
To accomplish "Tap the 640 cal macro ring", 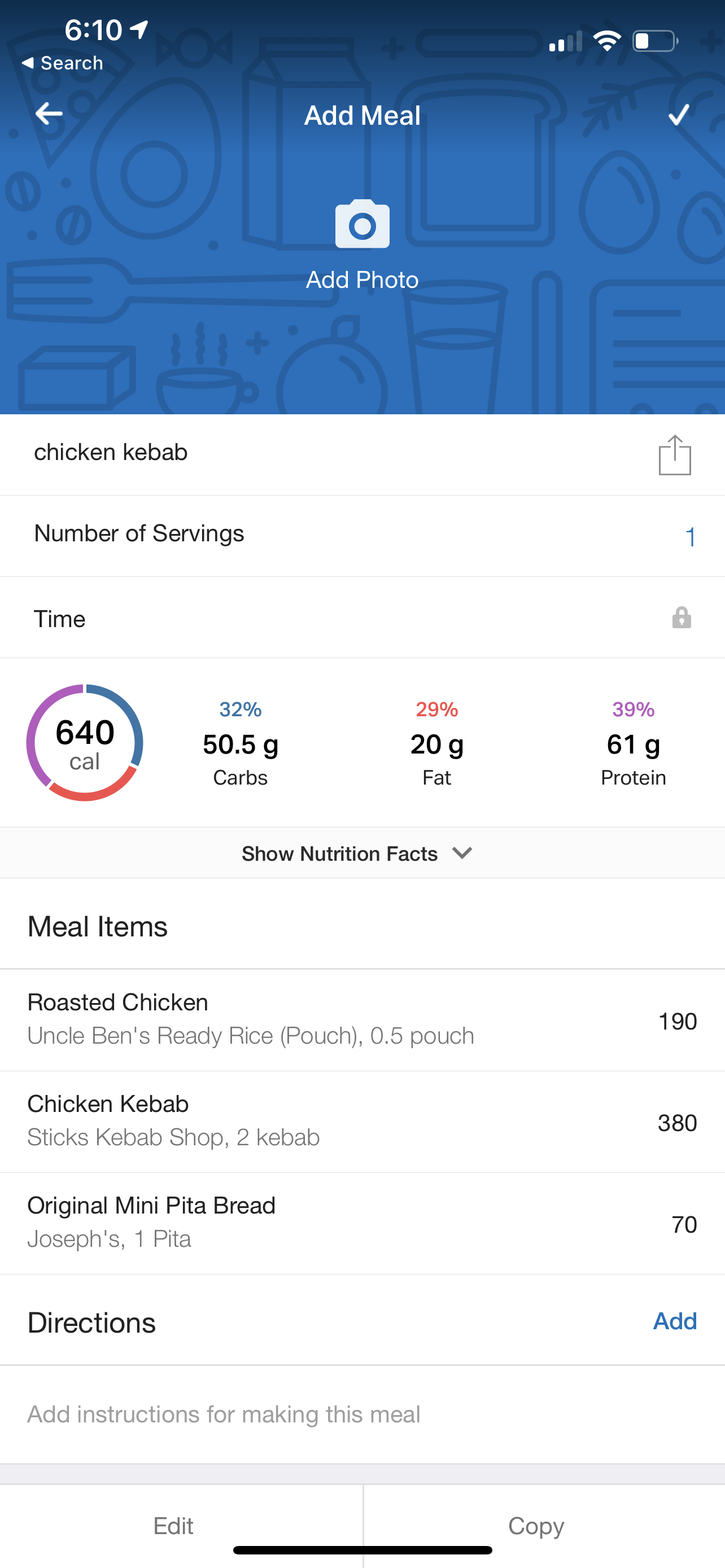I will click(85, 743).
